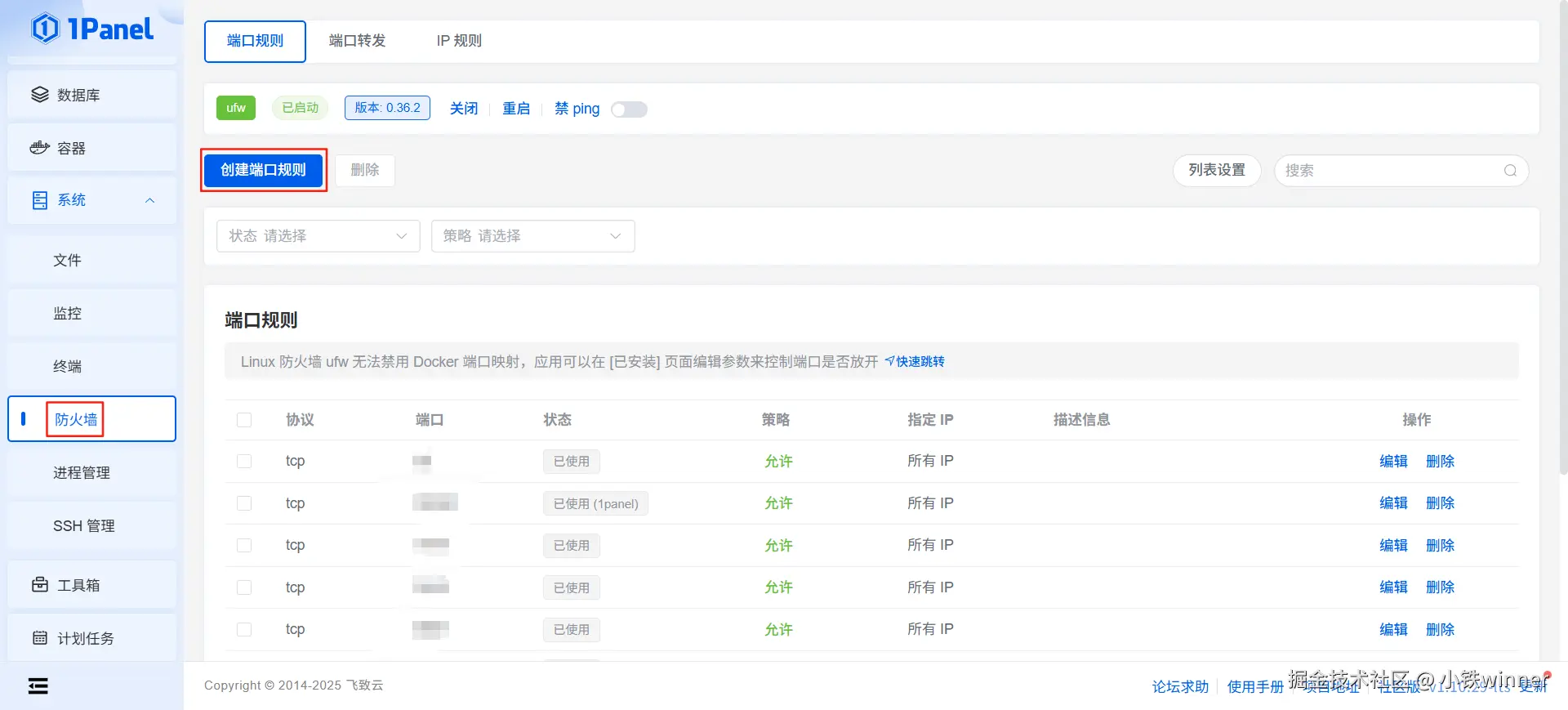Click the version 0.36.2 badge
Screen dimensions: 1568x710
click(387, 108)
